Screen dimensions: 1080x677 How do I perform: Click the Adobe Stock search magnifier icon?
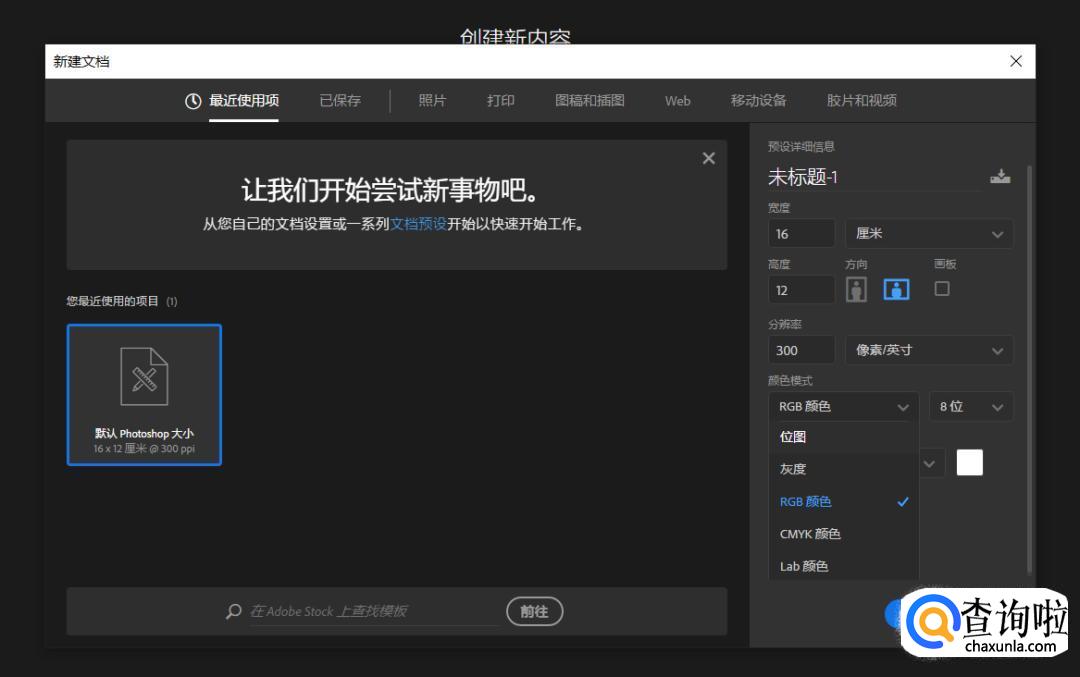click(233, 611)
